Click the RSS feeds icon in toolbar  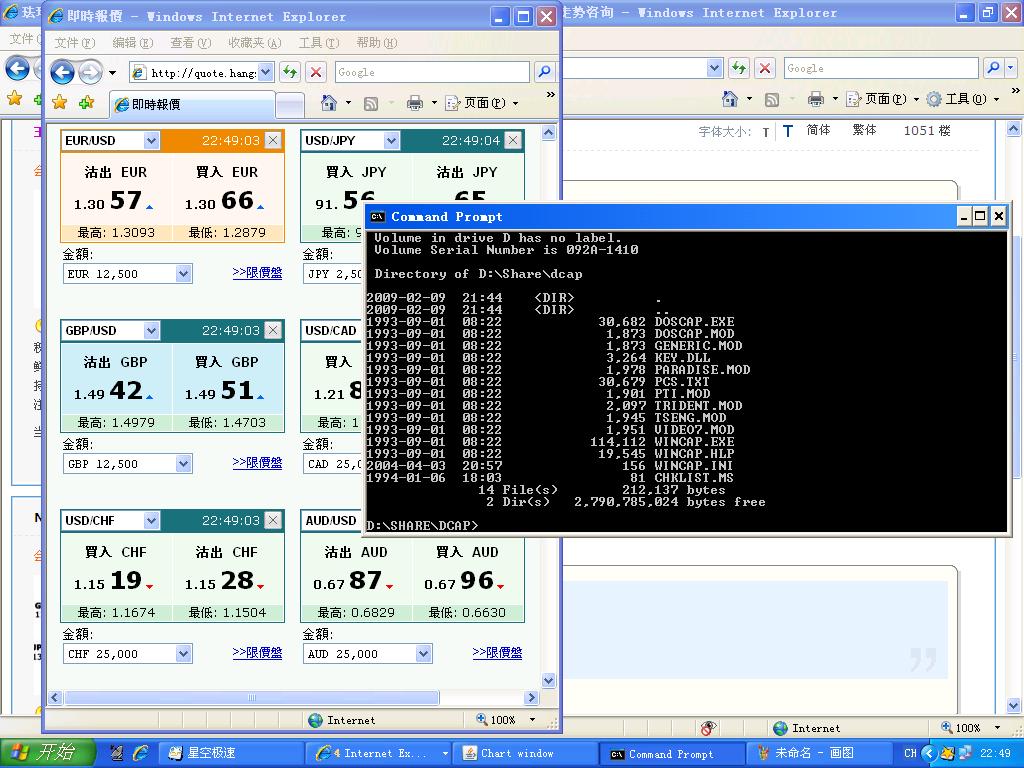371,103
